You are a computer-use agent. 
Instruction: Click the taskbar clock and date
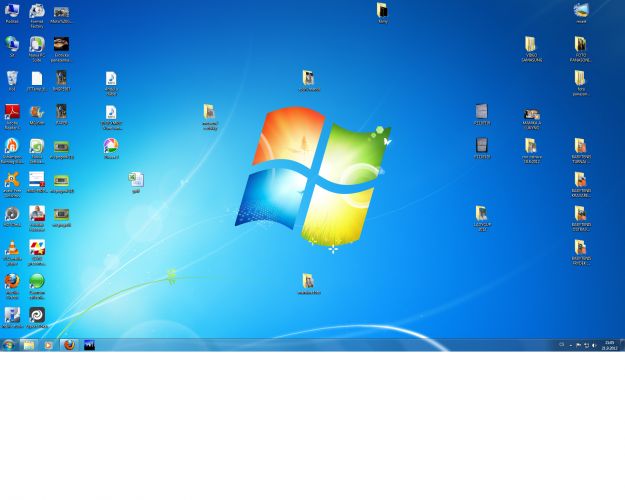(609, 345)
